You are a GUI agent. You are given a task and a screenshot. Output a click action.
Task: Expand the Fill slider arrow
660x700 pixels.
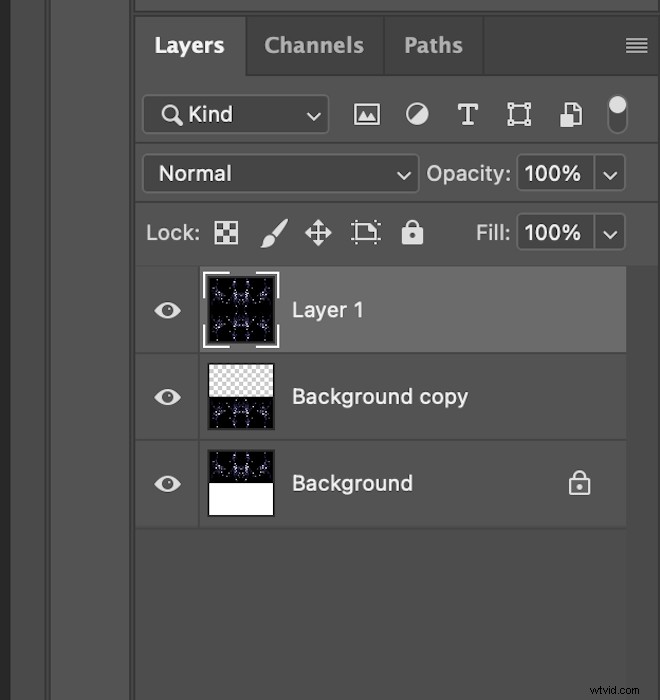click(x=610, y=232)
